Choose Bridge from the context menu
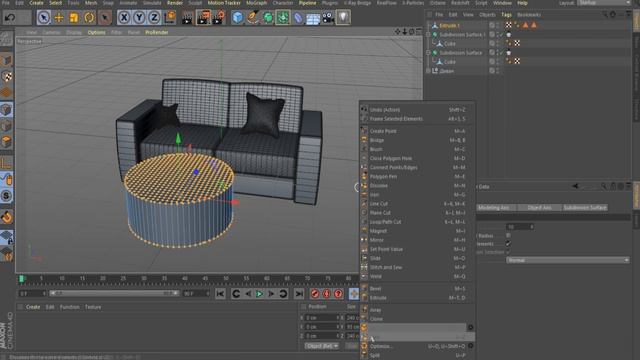This screenshot has width=640, height=360. (377, 140)
